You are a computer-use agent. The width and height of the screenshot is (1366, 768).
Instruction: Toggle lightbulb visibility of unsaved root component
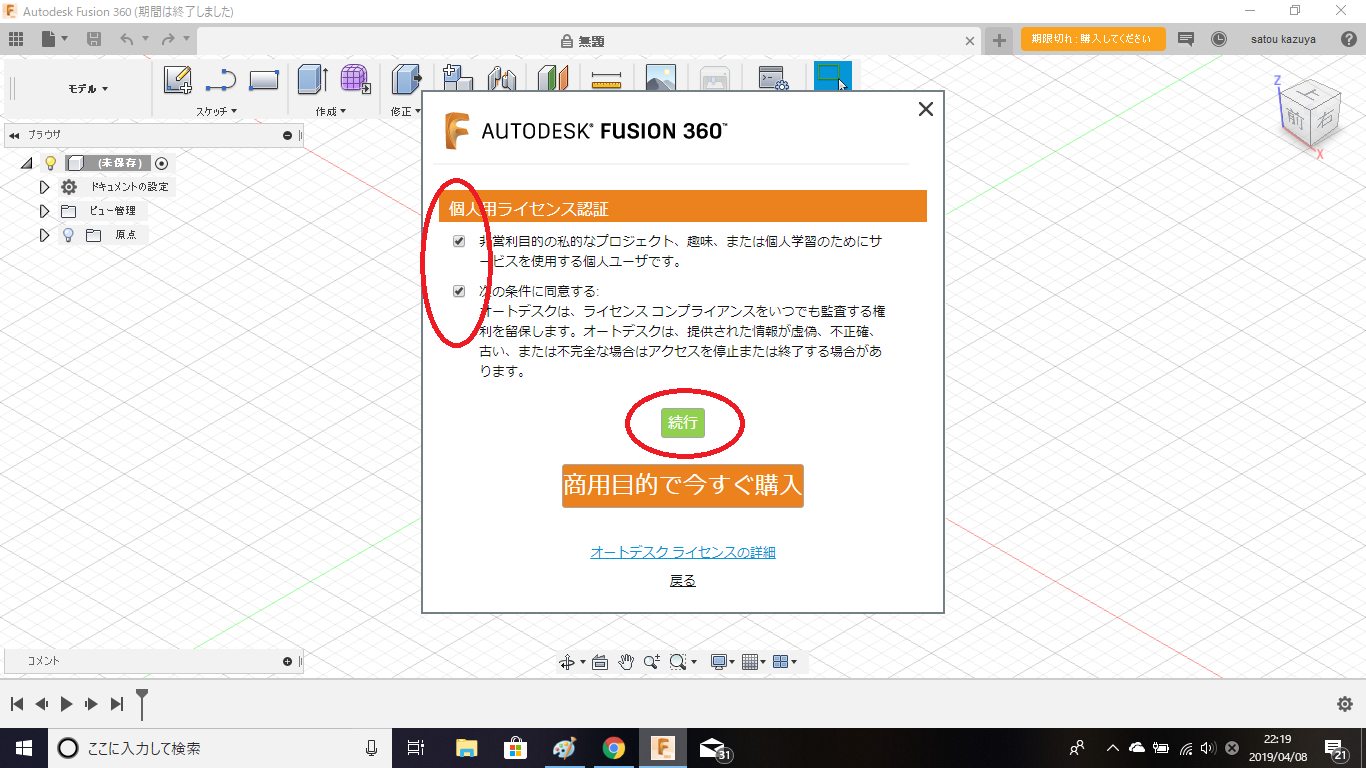point(50,163)
